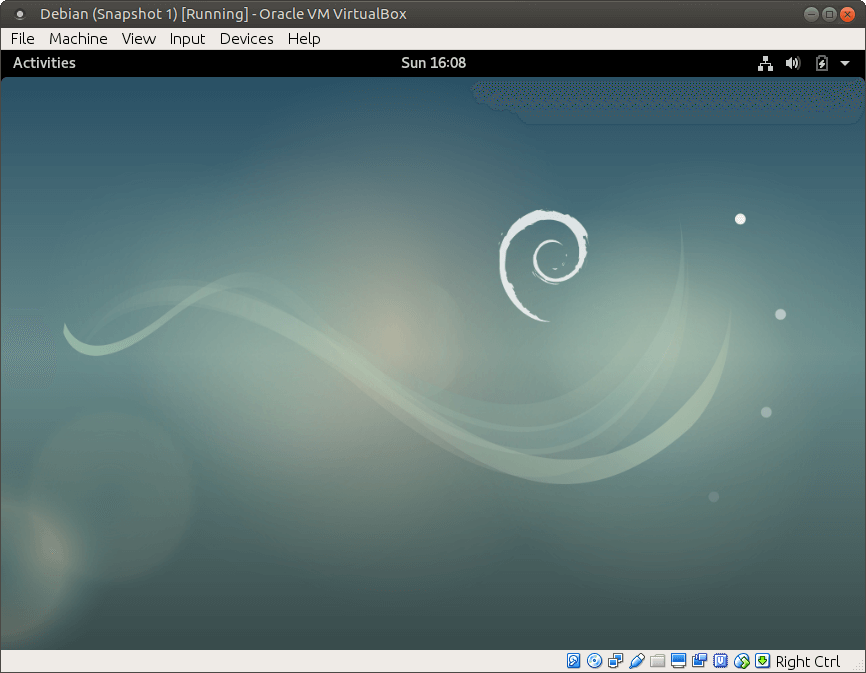Open the View menu
The width and height of the screenshot is (866, 673).
click(x=139, y=39)
